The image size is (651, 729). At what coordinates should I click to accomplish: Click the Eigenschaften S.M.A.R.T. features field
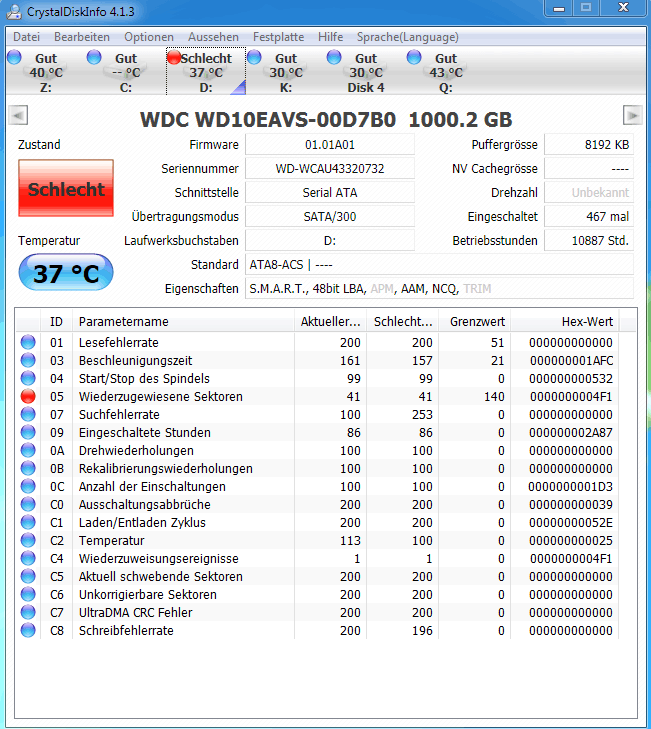point(439,289)
